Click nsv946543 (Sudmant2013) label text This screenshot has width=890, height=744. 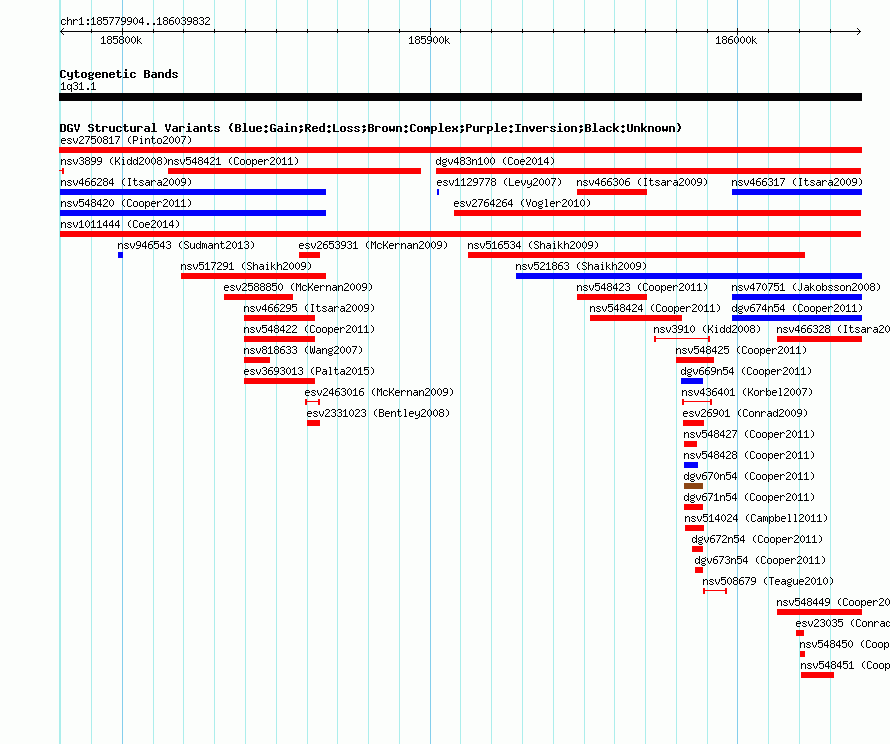coord(186,245)
